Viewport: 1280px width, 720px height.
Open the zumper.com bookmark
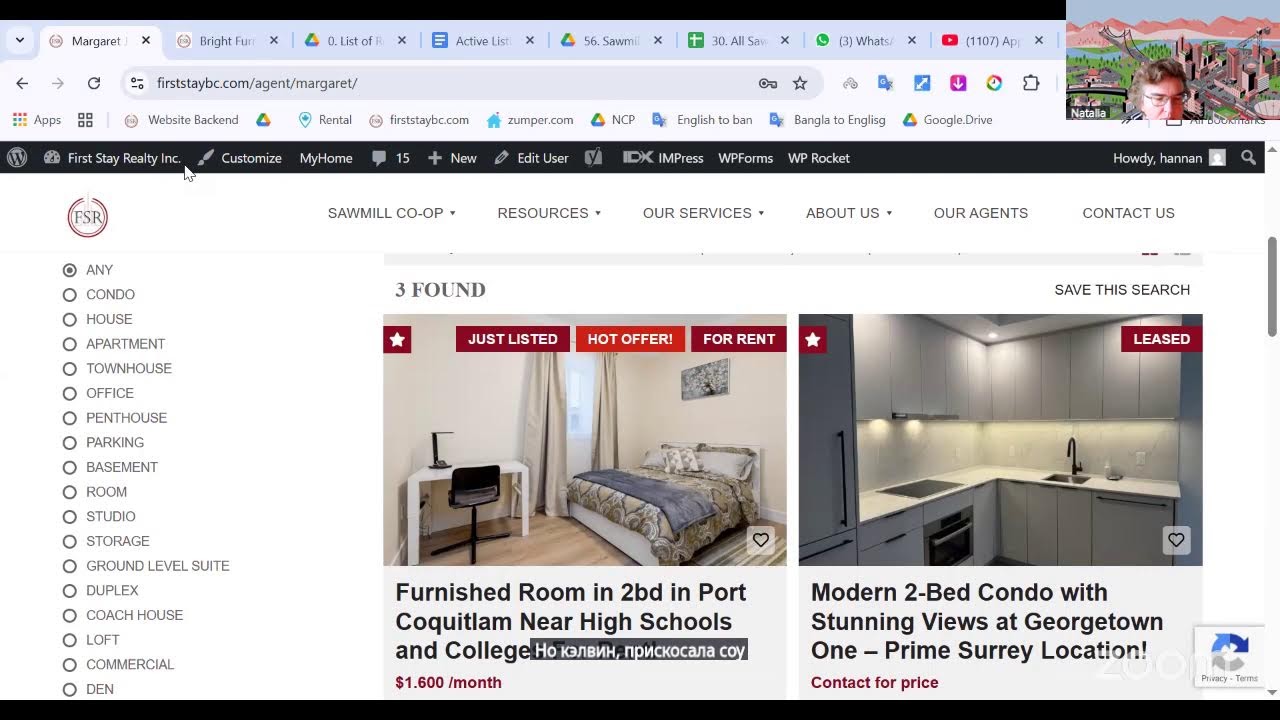coord(530,120)
